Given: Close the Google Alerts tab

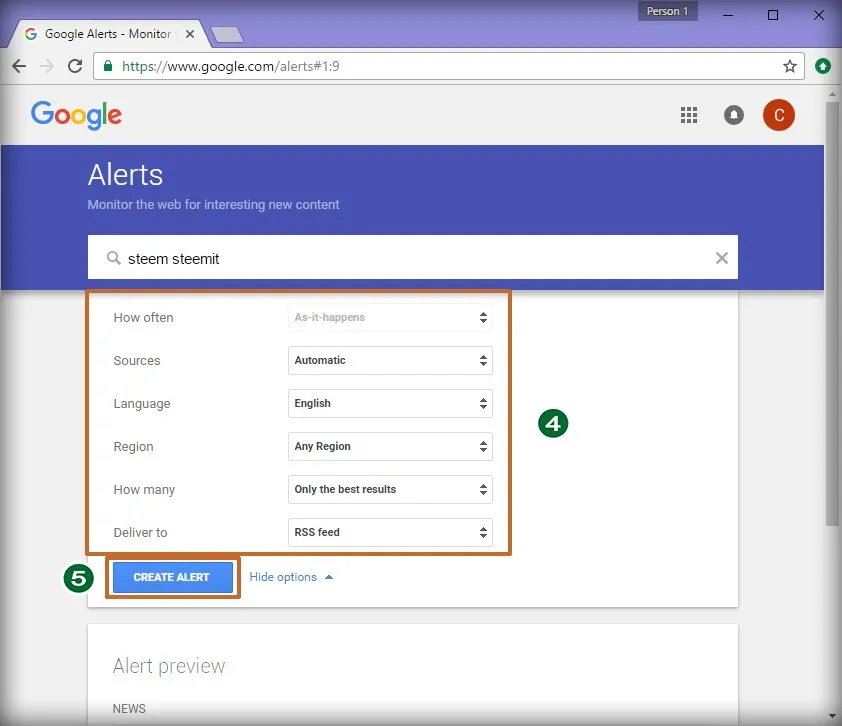Looking at the screenshot, I should pyautogui.click(x=190, y=34).
